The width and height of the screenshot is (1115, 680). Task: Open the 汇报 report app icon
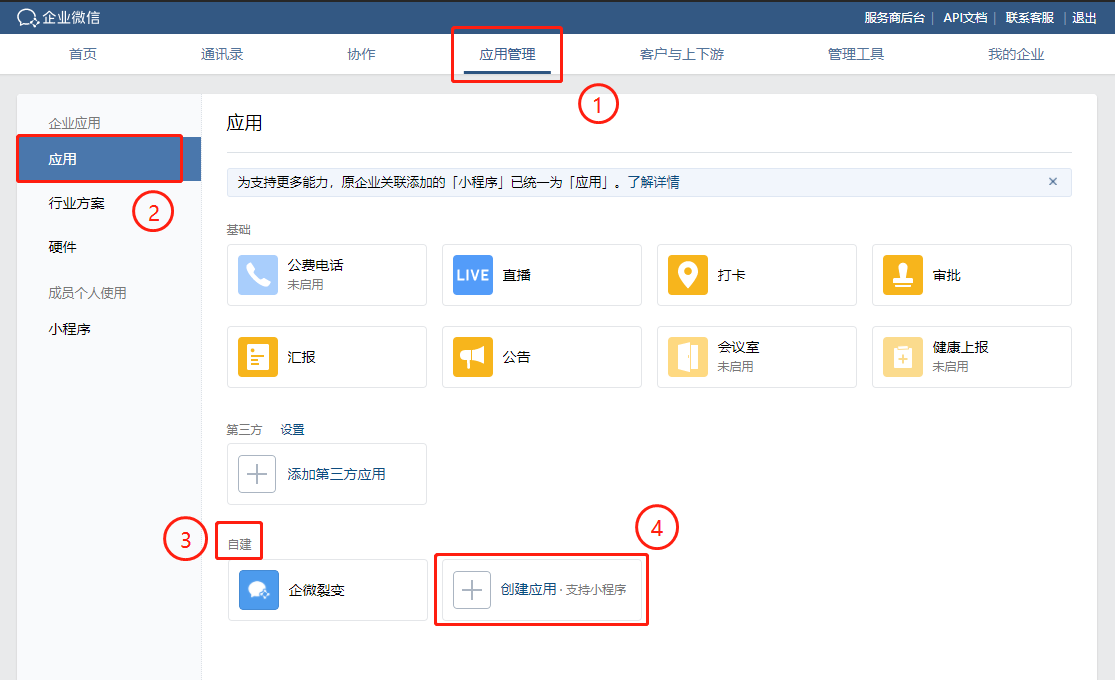pyautogui.click(x=258, y=357)
